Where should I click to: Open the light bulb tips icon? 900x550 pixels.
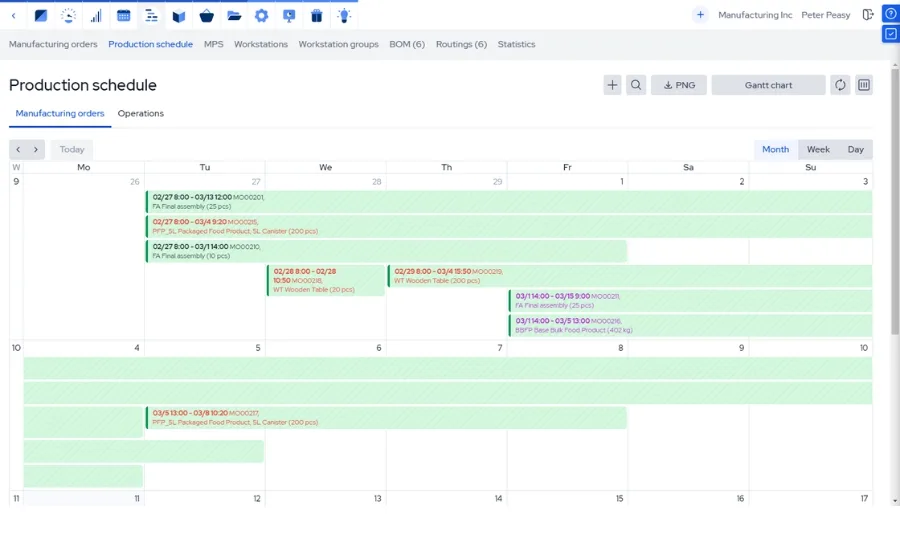coord(344,16)
